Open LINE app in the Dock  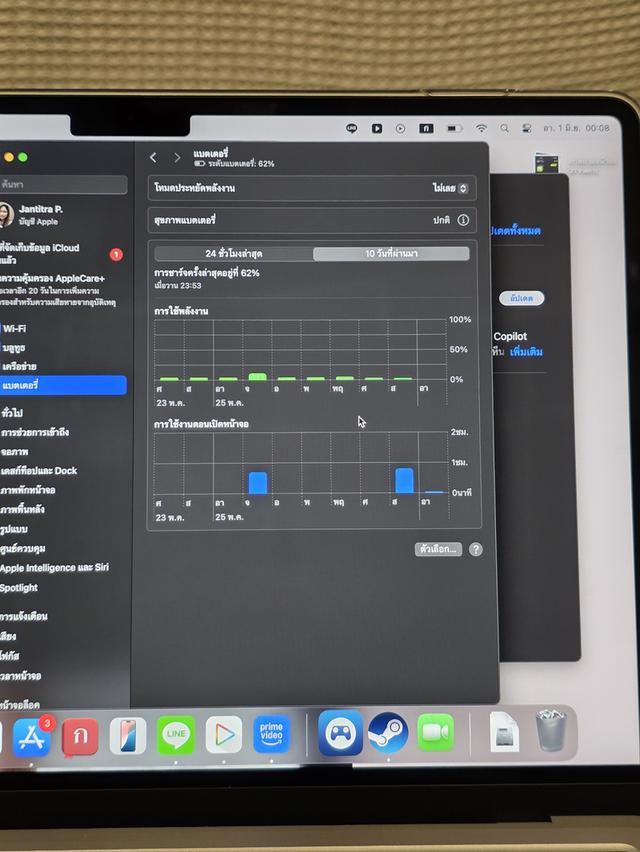[175, 735]
